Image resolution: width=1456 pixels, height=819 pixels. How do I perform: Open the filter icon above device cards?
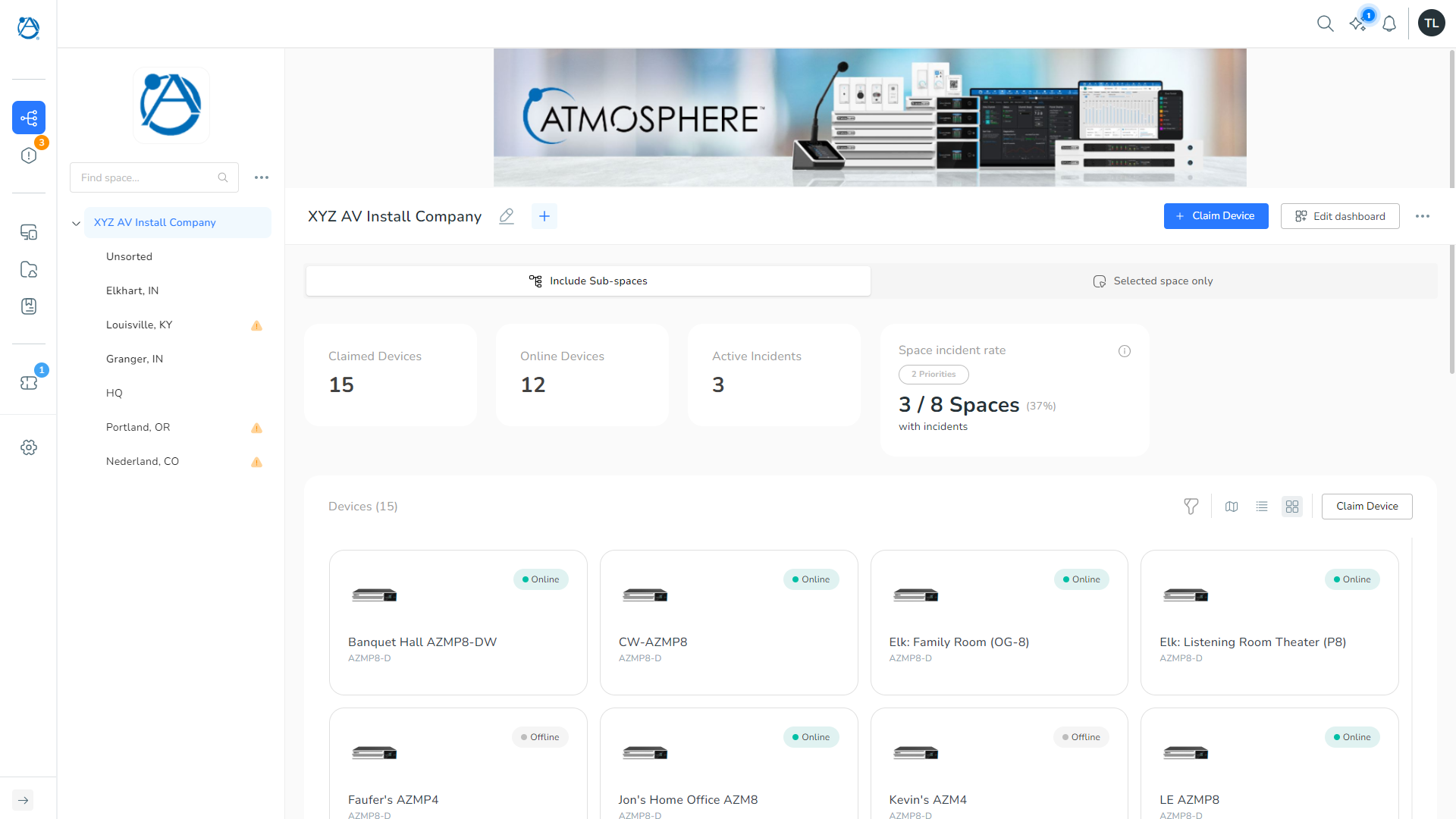[x=1191, y=506]
